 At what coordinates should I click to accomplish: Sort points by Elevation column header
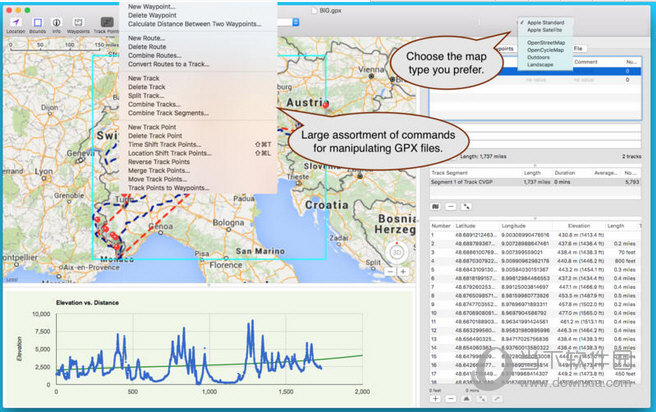(x=579, y=226)
